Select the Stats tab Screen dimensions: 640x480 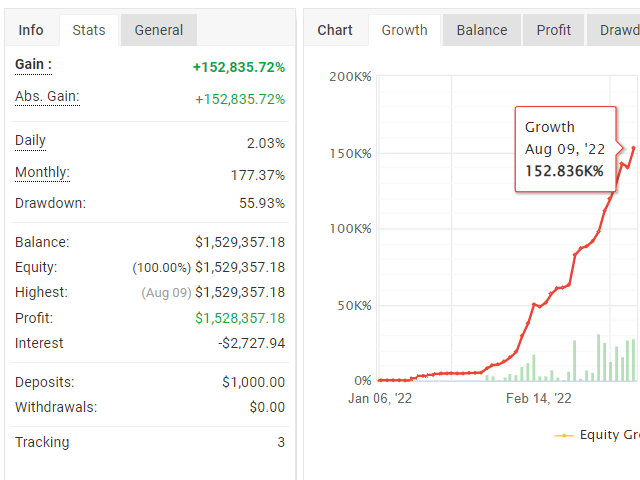click(90, 30)
